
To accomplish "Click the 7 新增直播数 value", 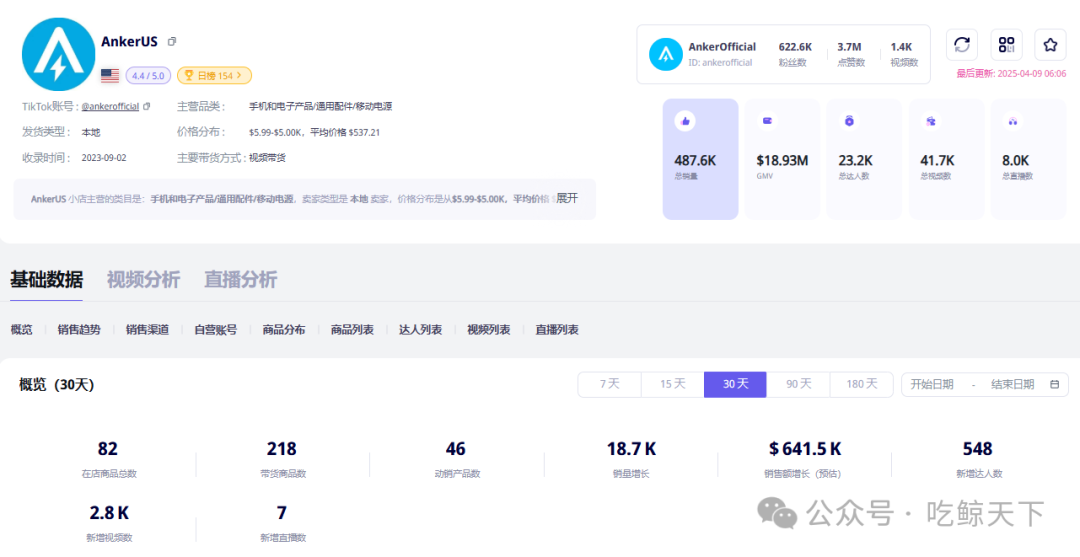I will pos(282,513).
